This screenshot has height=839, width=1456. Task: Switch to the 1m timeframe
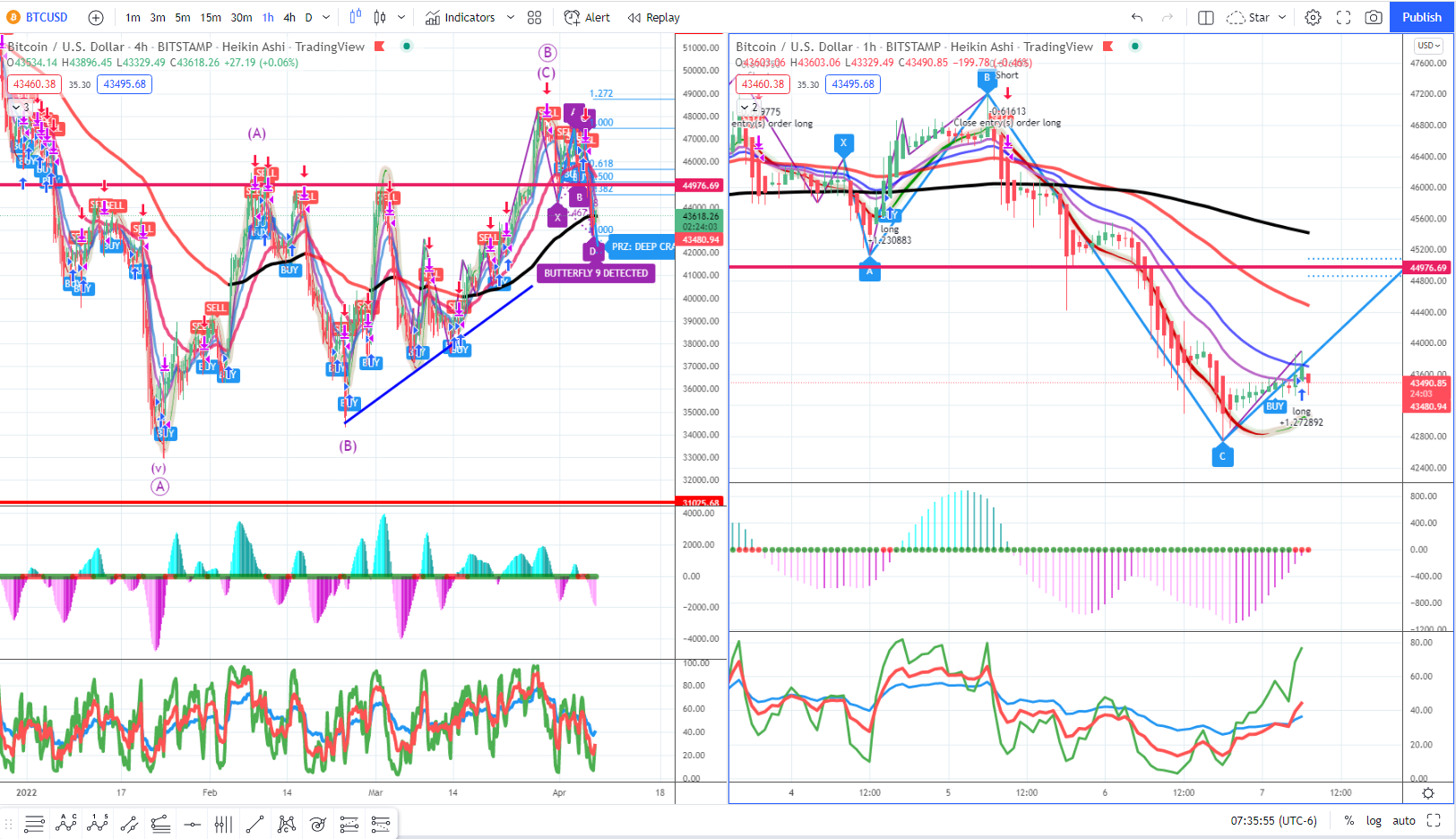pyautogui.click(x=133, y=17)
